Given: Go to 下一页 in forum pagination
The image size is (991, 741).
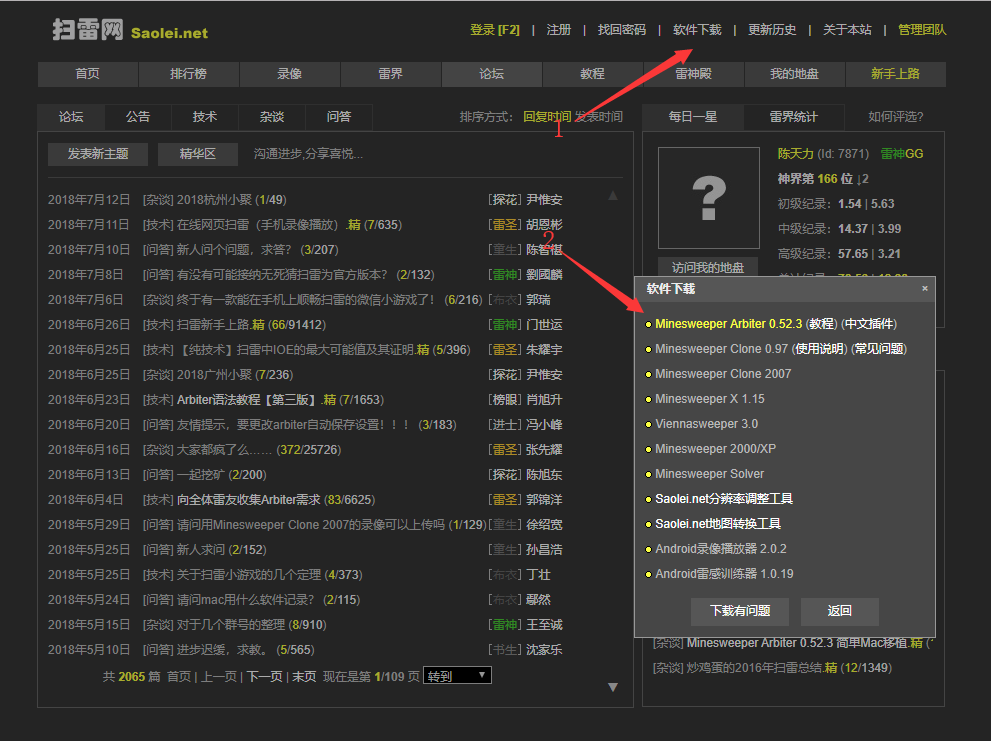Looking at the screenshot, I should click(x=265, y=677).
